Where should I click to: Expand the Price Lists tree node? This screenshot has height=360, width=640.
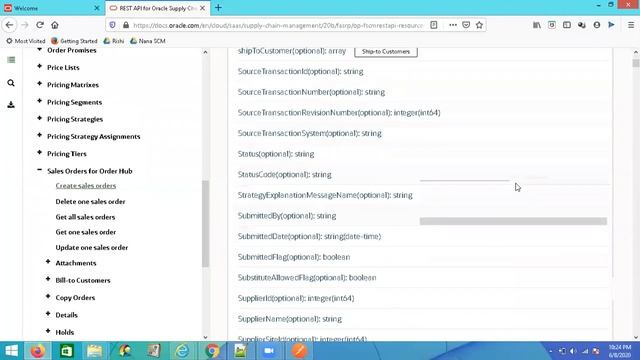click(x=40, y=66)
